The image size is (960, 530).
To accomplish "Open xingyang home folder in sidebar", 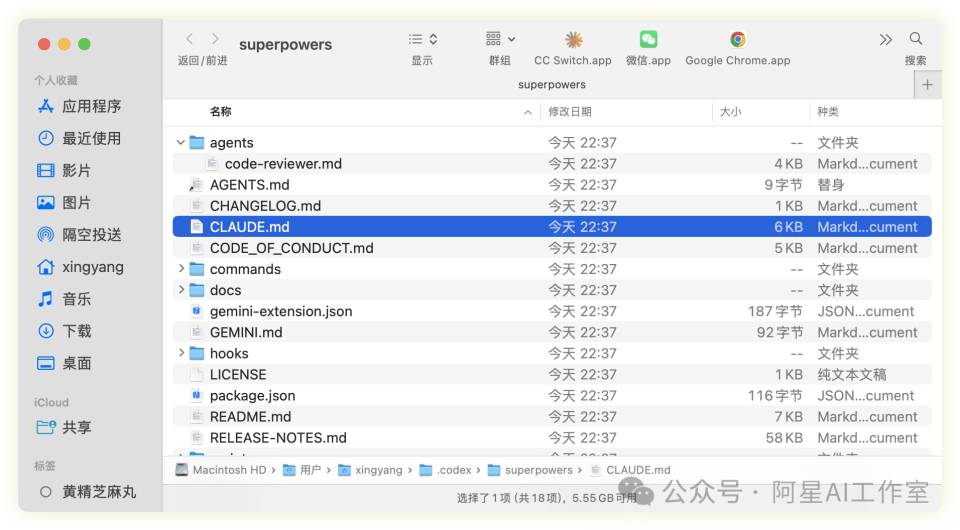I will [x=80, y=267].
